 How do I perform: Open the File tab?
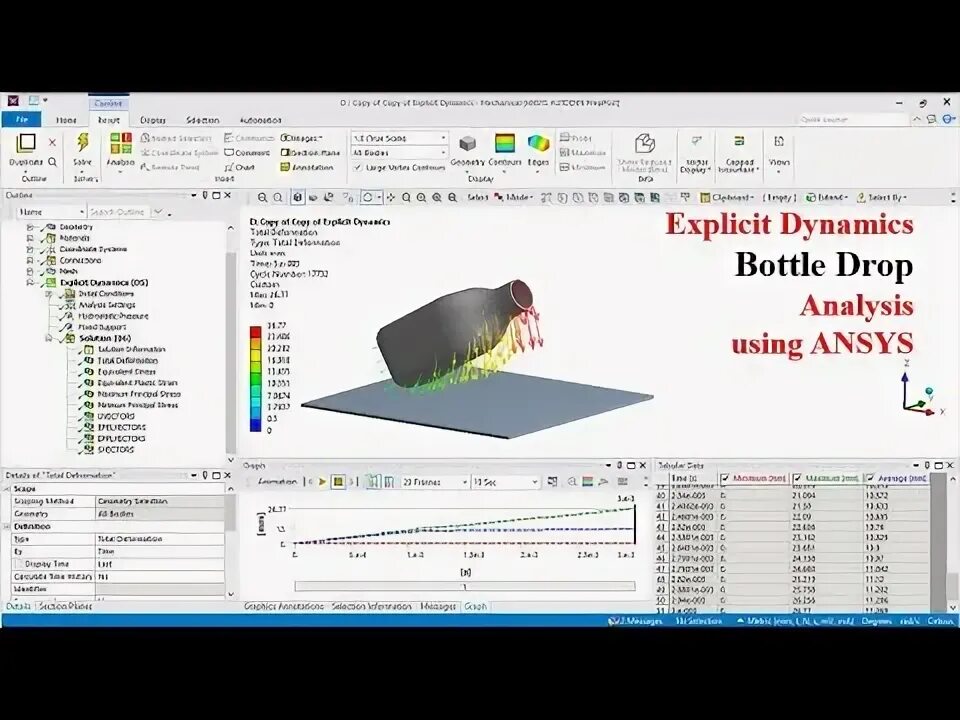point(22,119)
